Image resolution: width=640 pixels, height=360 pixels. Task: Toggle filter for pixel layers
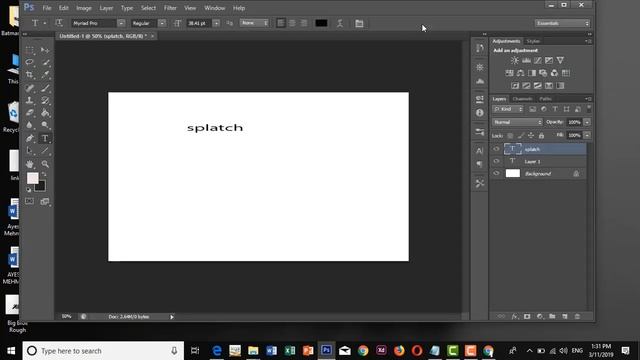click(x=533, y=109)
